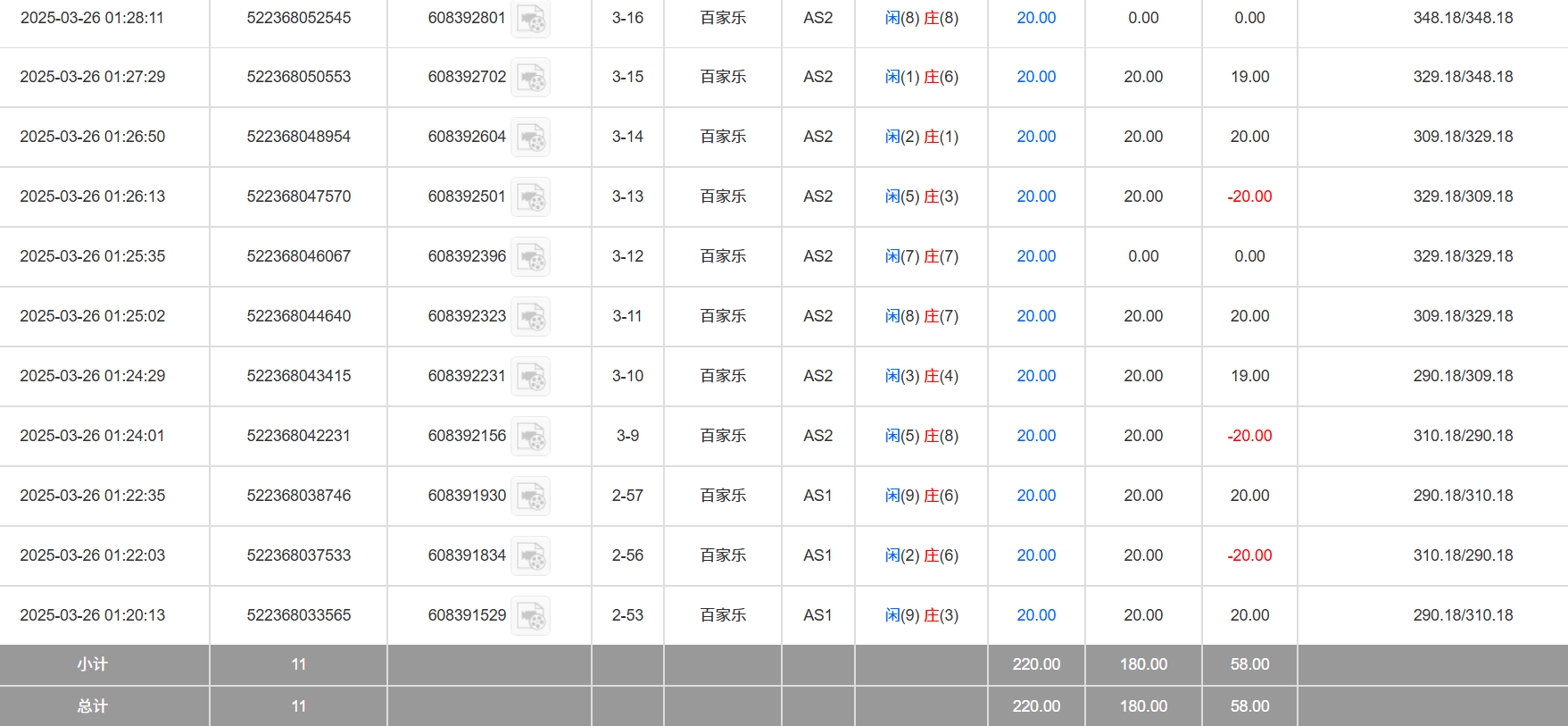This screenshot has width=1568, height=726.
Task: Click the result 闲(7) 庄(7) cell
Action: (921, 256)
